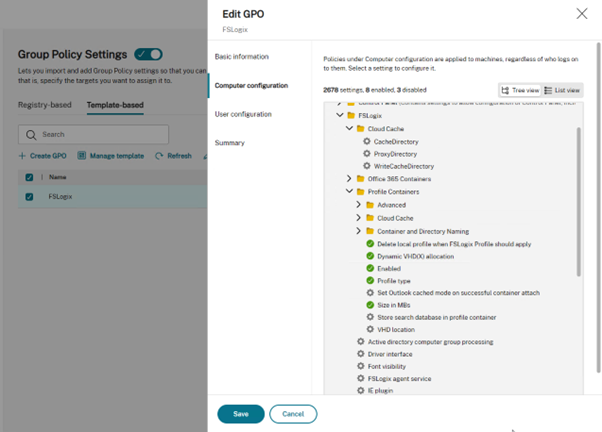Click the Search input field
Viewport: 602px width, 432px height.
point(93,134)
